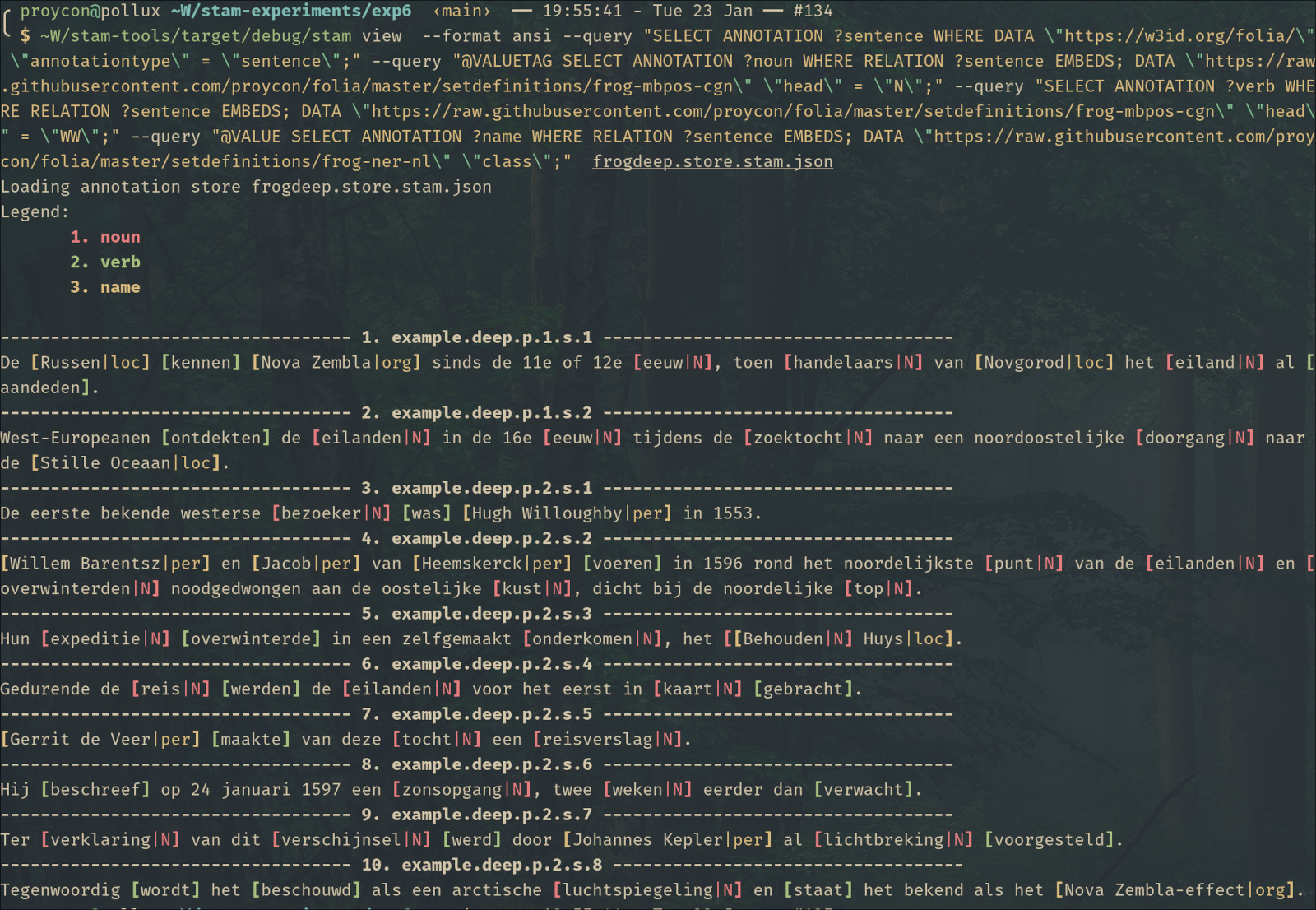Click the '[luchtspiegeling|N]' annotation
The width and height of the screenshot is (1316, 910).
648,889
